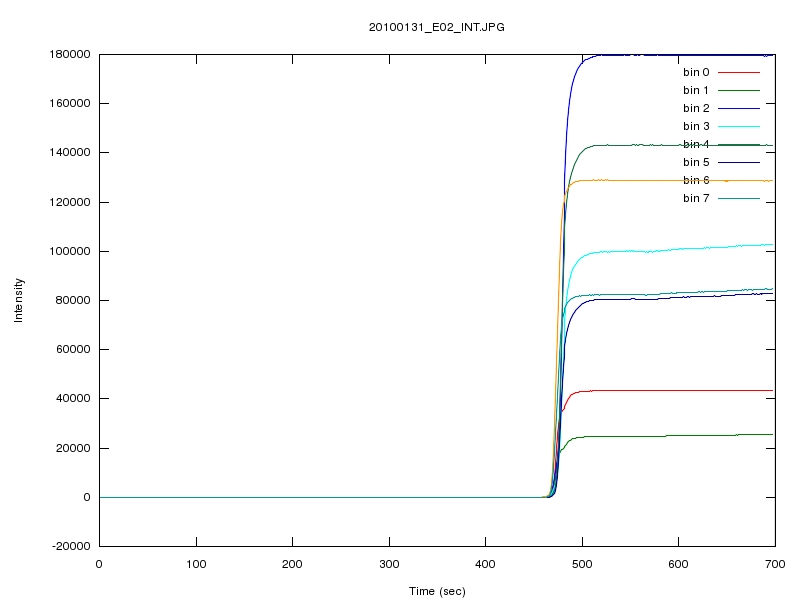Viewport: 800px width, 600px height.
Task: Click the 600 x-axis tick label
Action: (679, 564)
